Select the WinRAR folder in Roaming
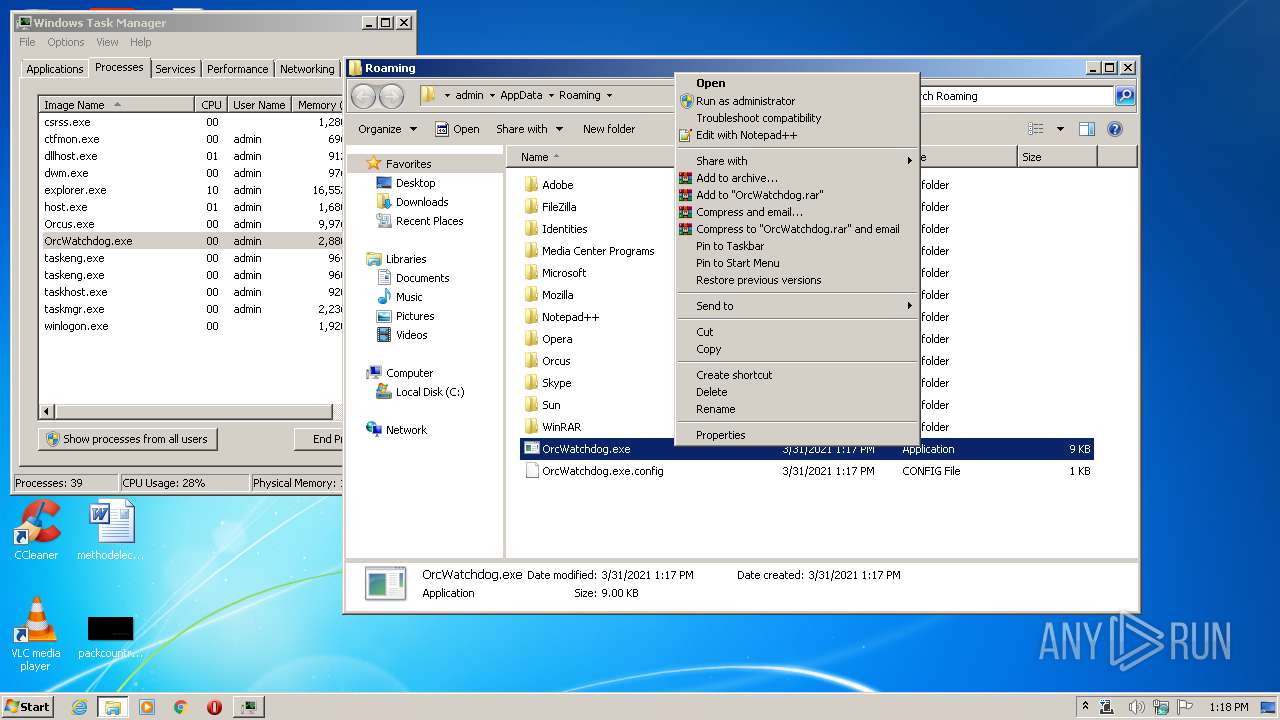 pyautogui.click(x=561, y=427)
